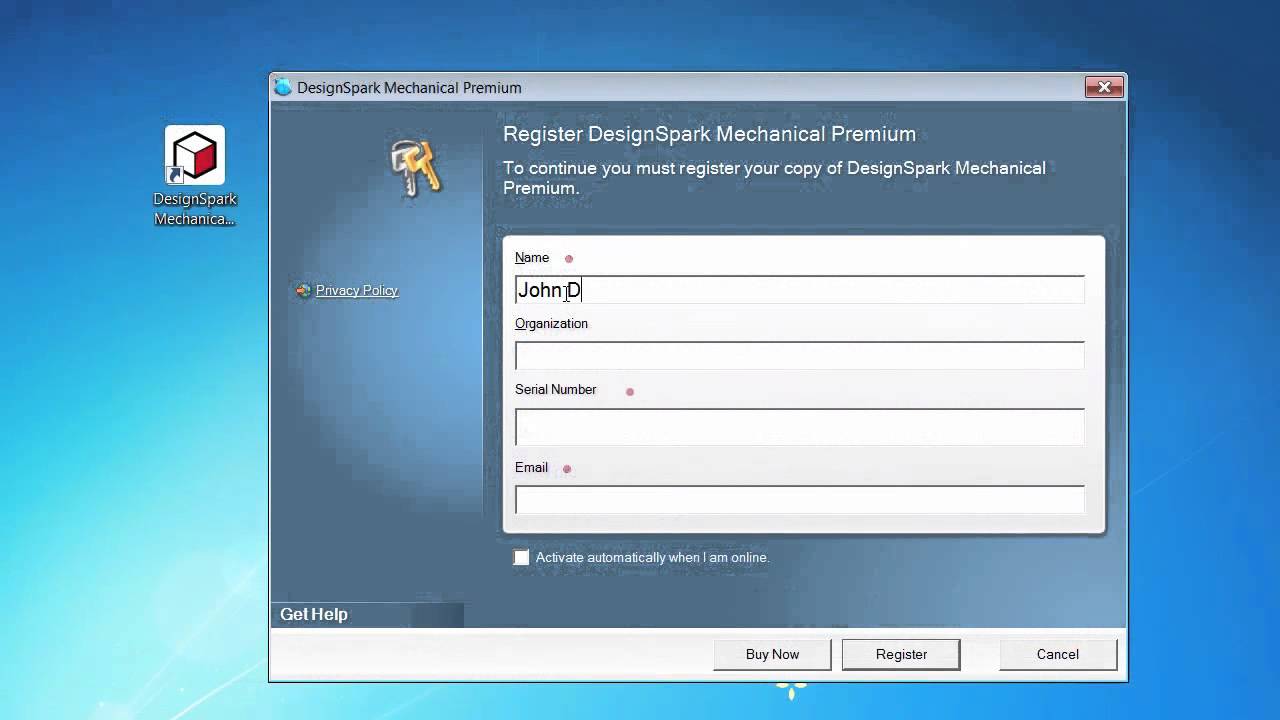Open the Get Help section
The height and width of the screenshot is (720, 1280).
(314, 614)
